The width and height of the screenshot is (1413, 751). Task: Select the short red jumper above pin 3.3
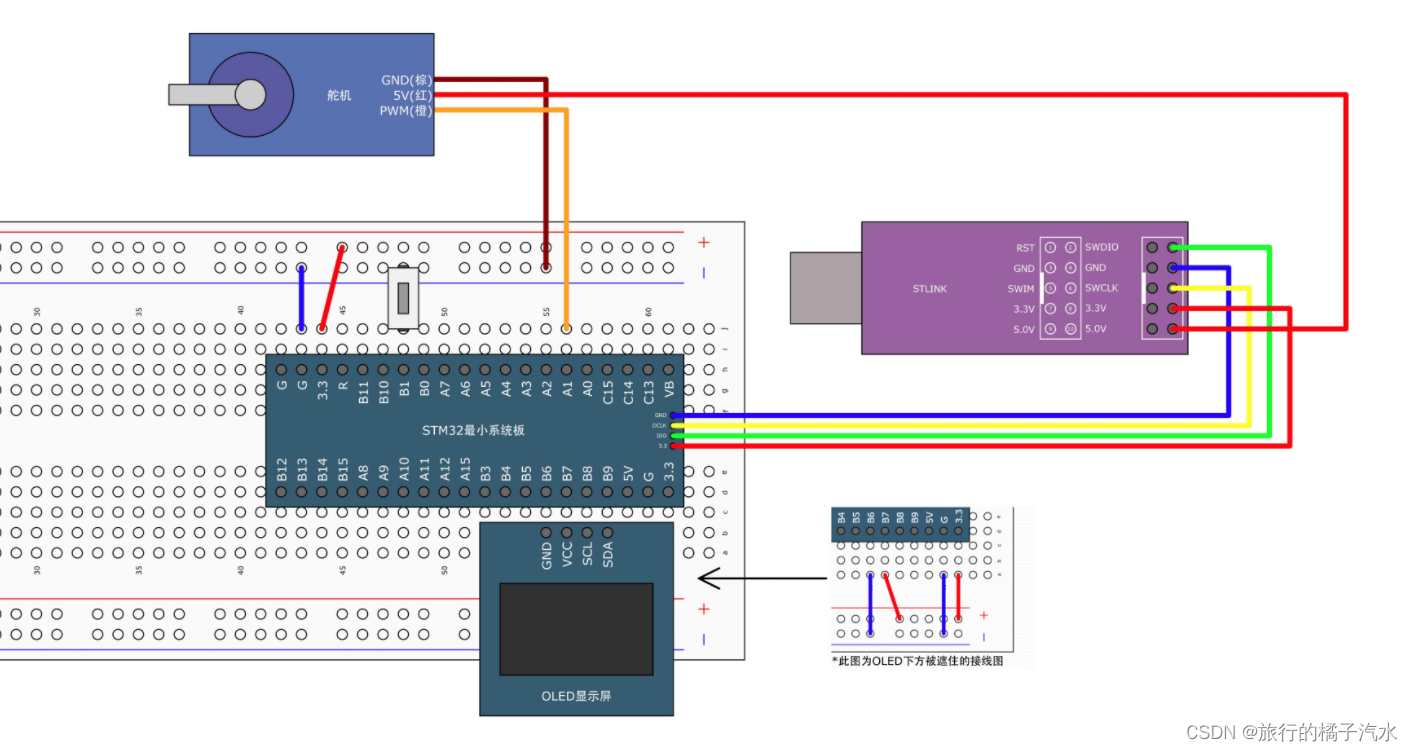coord(332,288)
